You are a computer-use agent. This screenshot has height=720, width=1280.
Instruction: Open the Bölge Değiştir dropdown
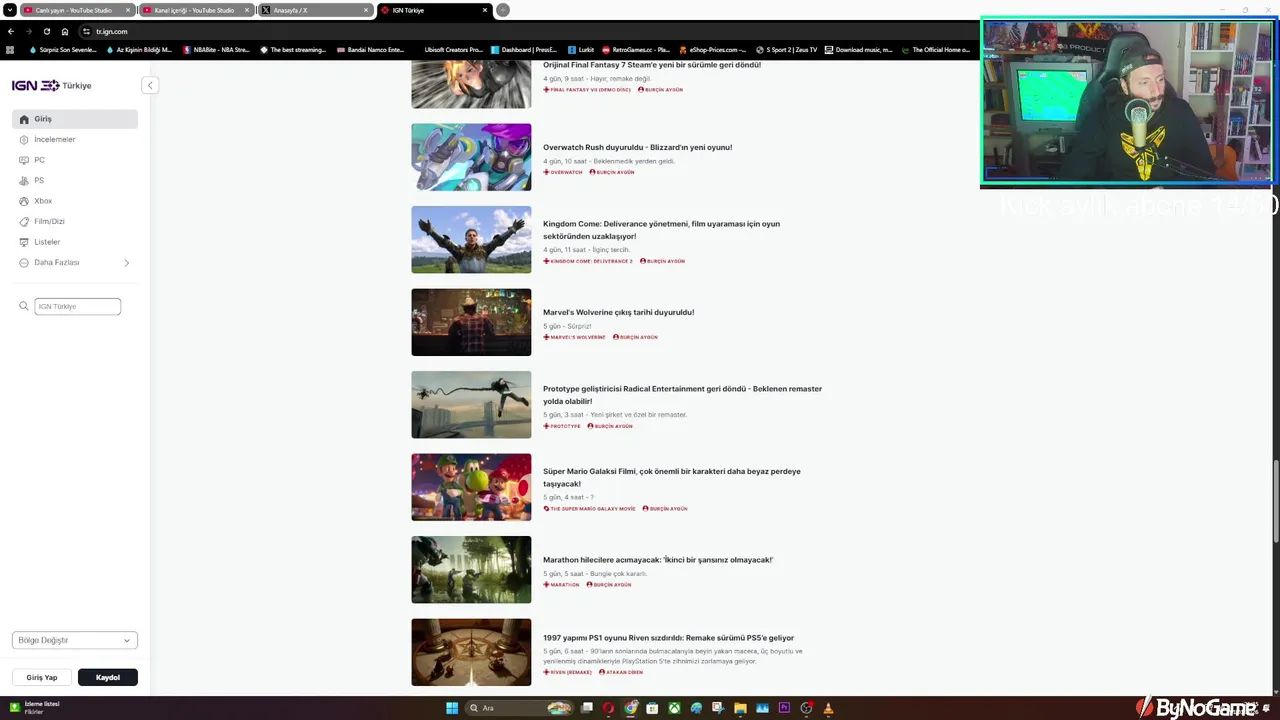point(75,640)
